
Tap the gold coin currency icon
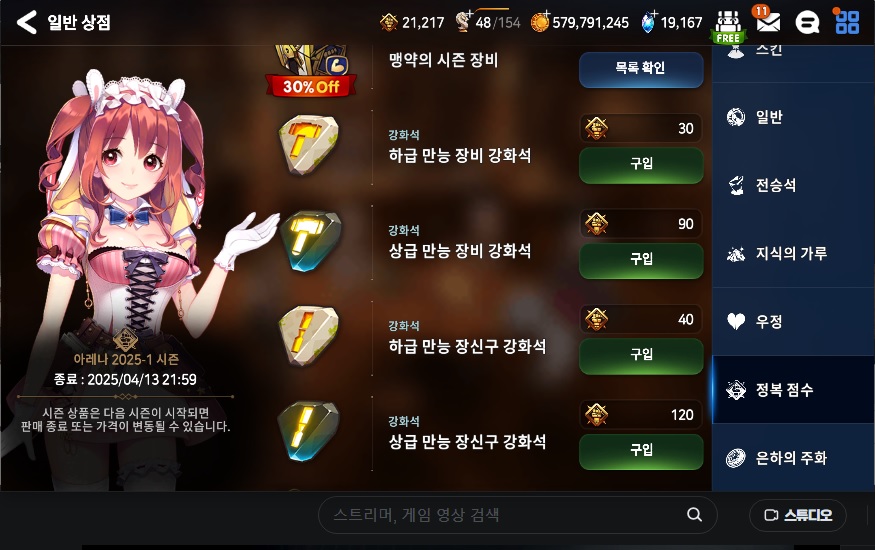[540, 22]
